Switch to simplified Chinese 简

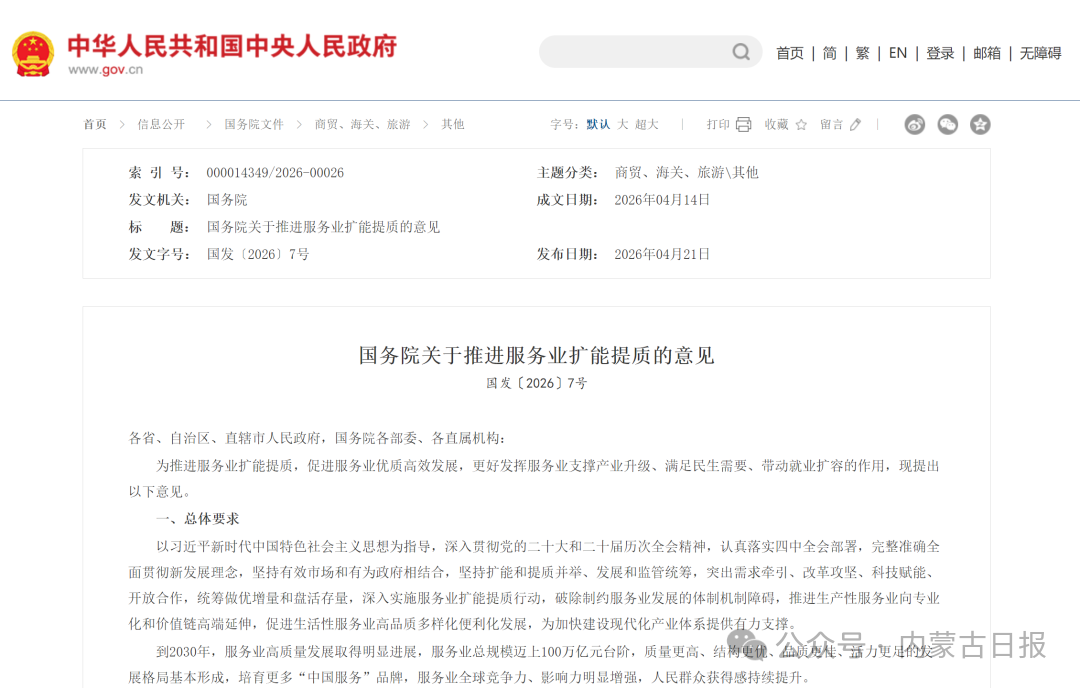tap(829, 53)
